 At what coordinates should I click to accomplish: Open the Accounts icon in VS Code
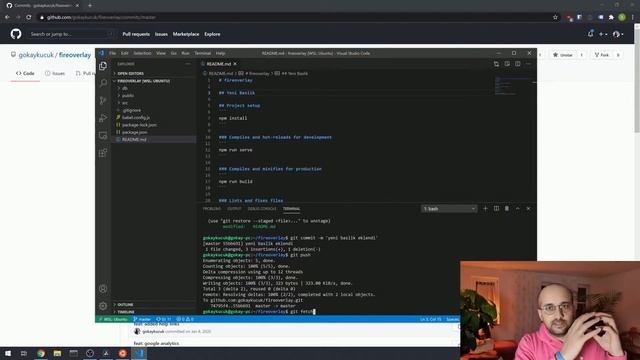103,289
